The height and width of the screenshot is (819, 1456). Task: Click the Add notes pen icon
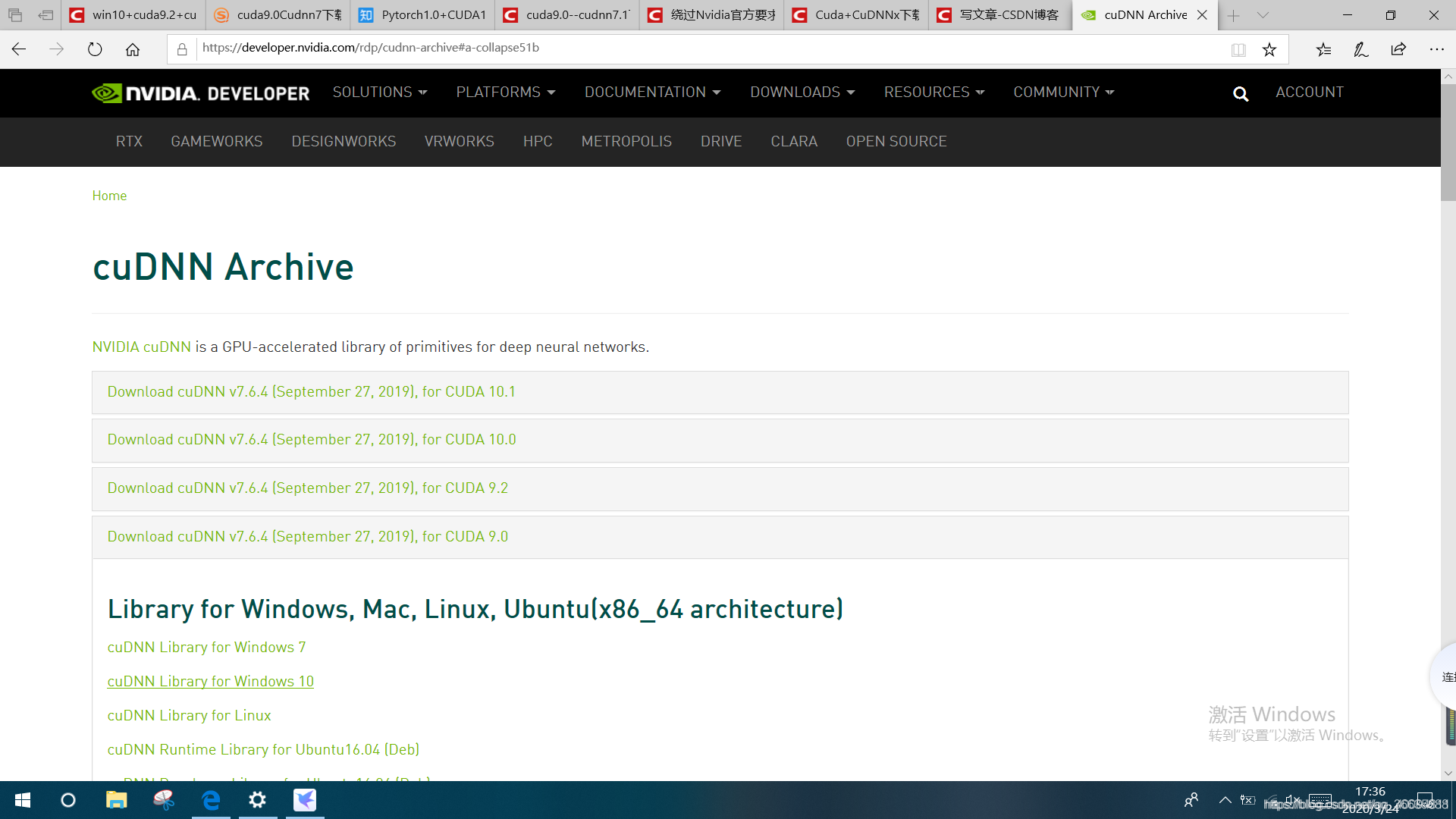tap(1361, 49)
